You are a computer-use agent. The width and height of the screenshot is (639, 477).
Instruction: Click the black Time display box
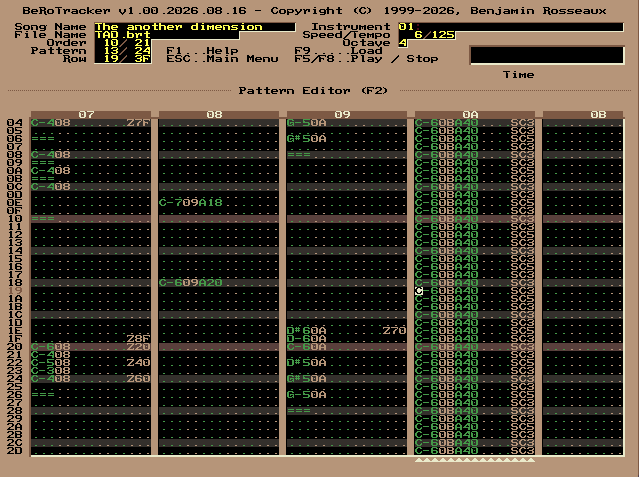pos(547,55)
